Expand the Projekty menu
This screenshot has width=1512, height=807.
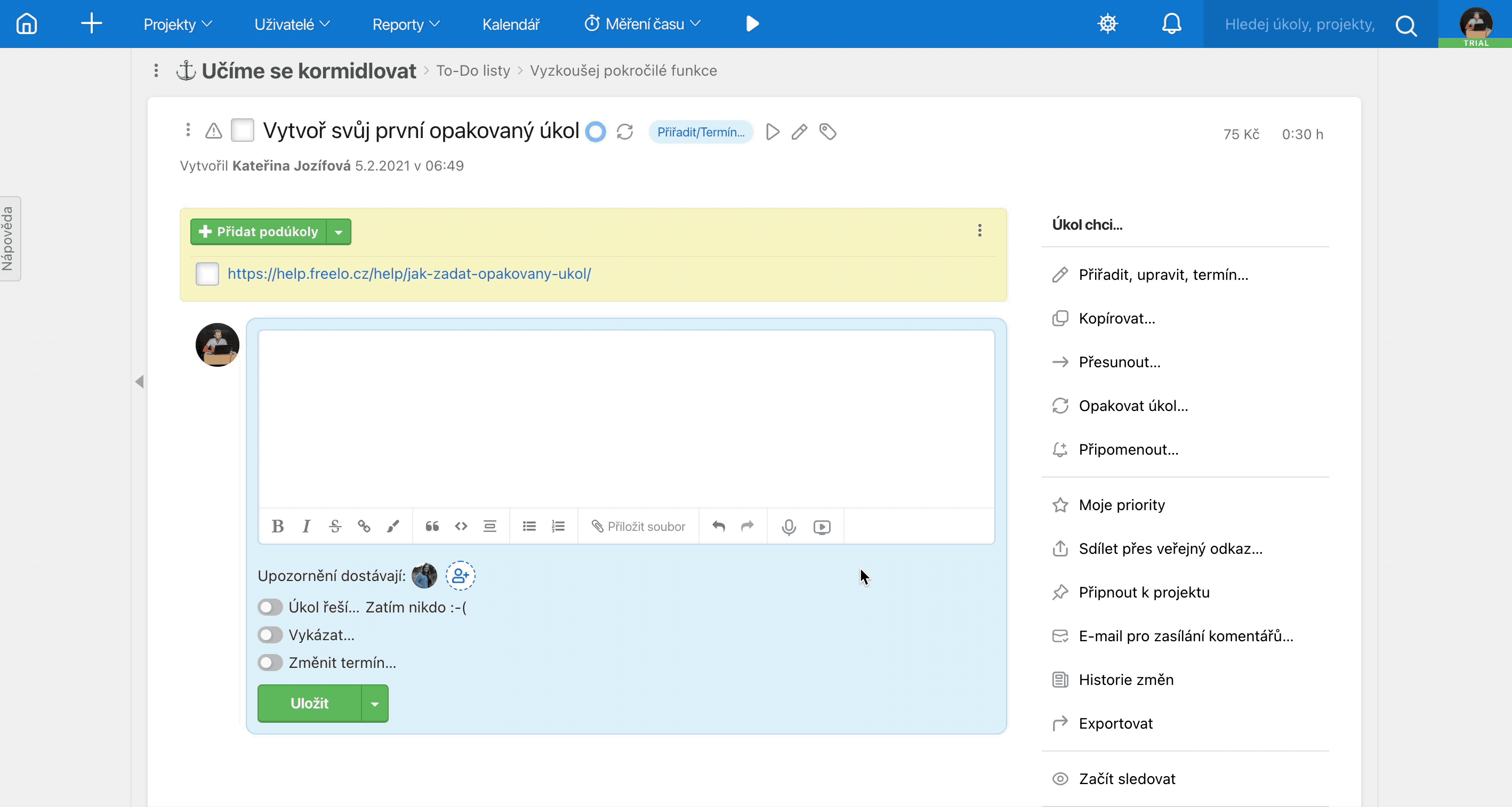tap(177, 24)
